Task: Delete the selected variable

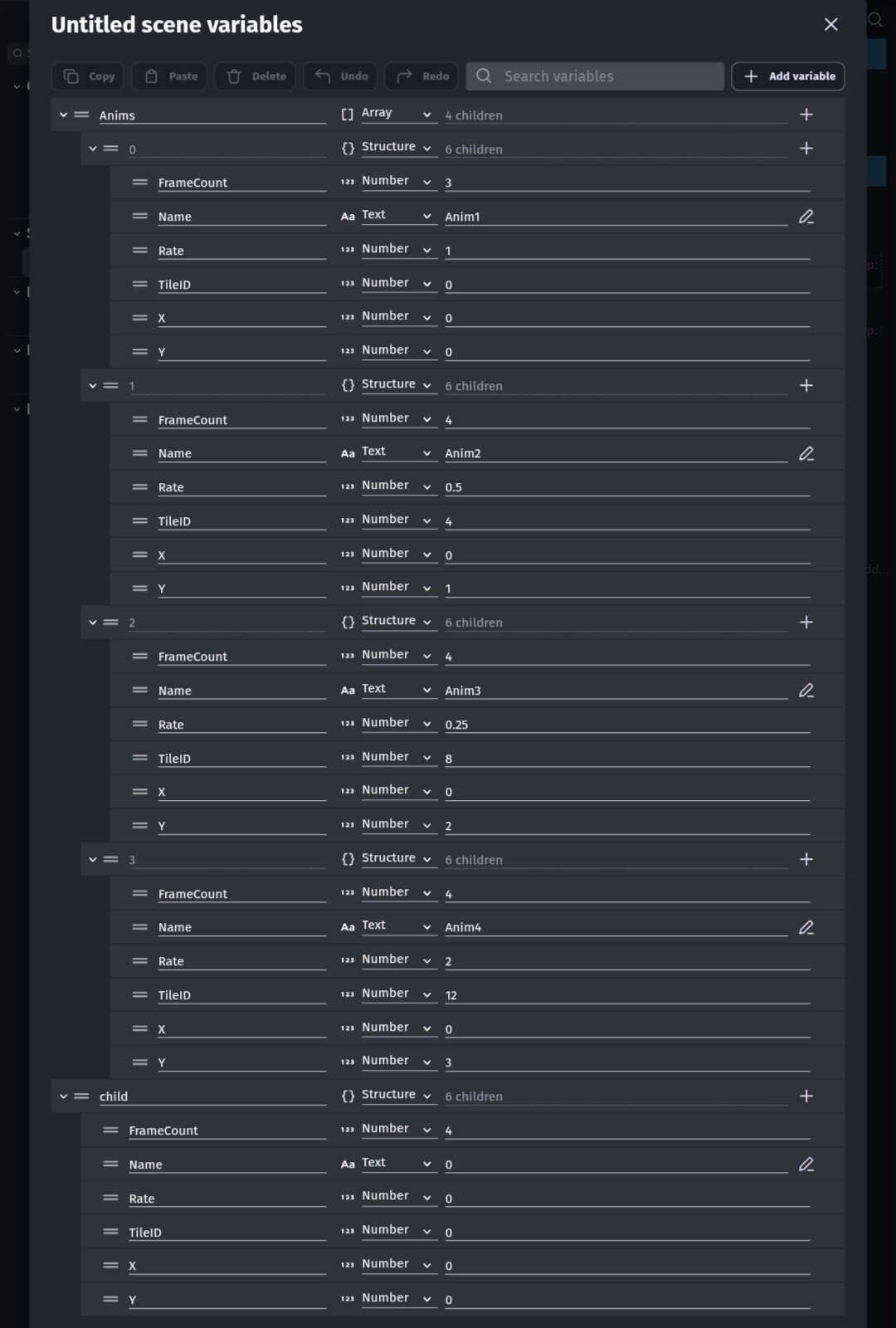Action: pyautogui.click(x=256, y=76)
